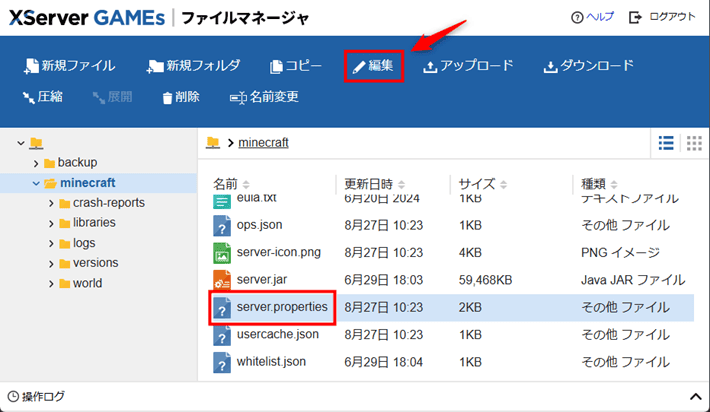Create a new folder with 新規フォルダ
Viewport: 710px width, 412px height.
pos(193,66)
